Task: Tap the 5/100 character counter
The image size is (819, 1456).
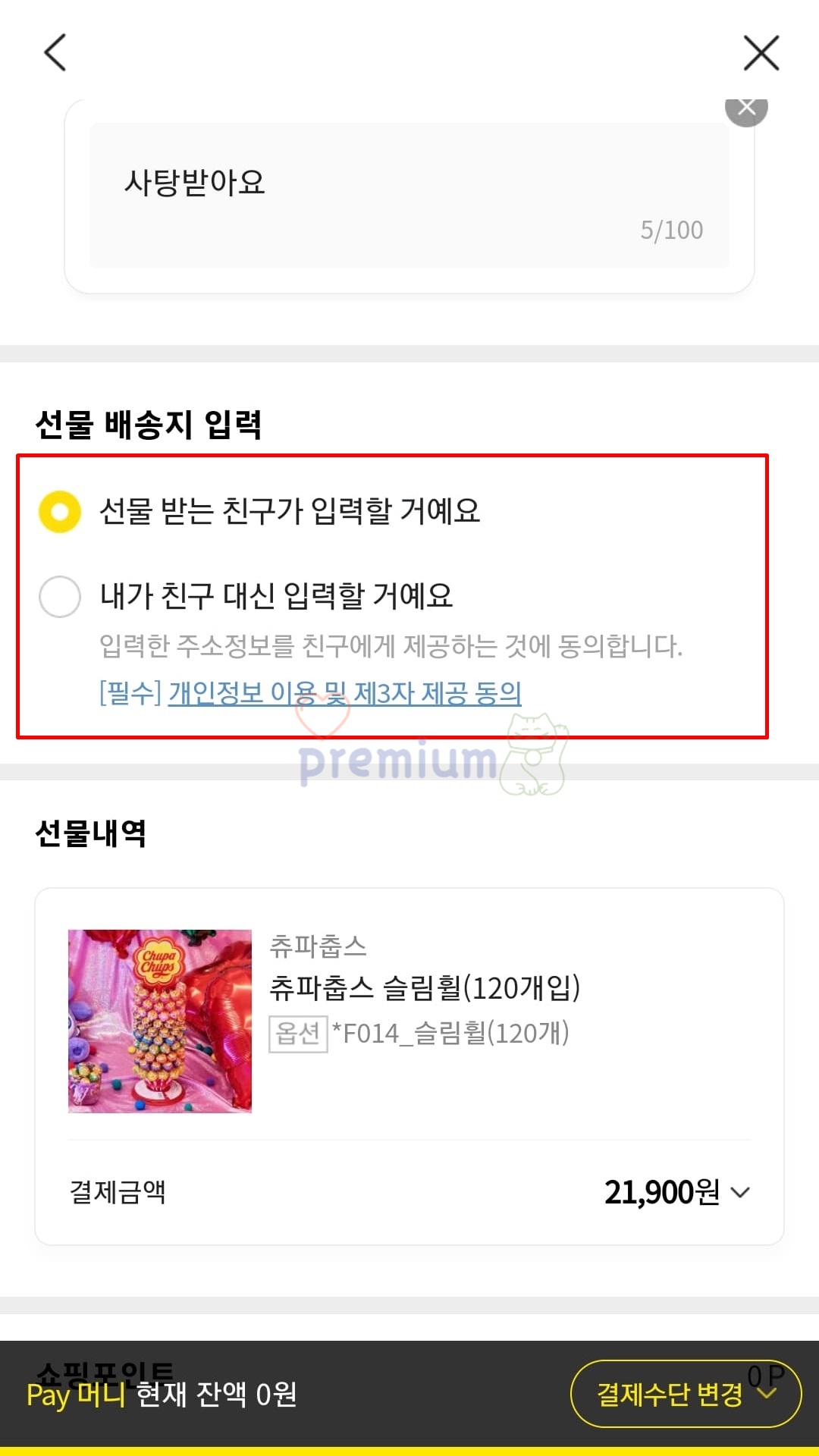Action: 671,230
